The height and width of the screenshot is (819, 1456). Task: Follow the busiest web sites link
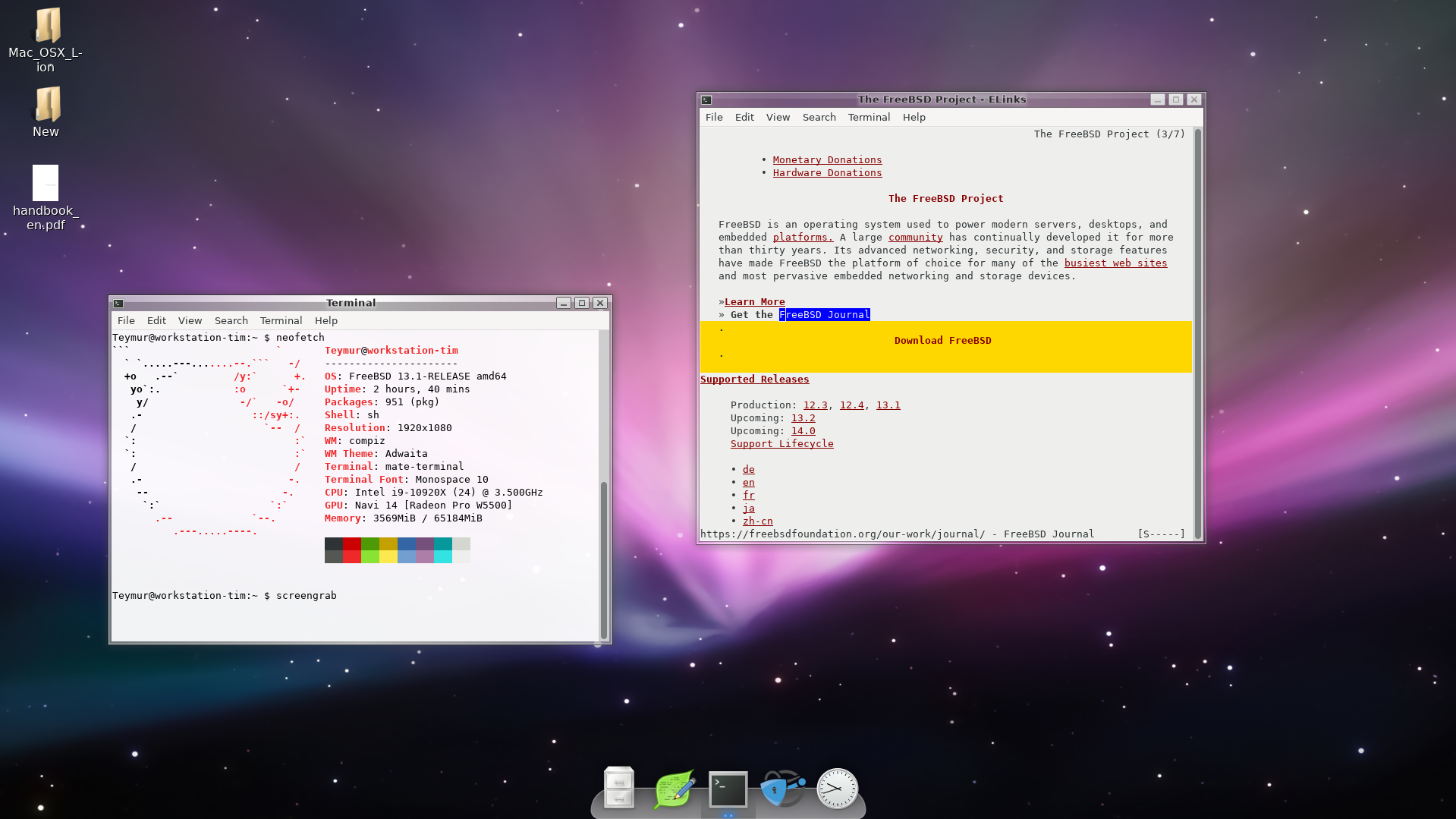[1115, 263]
